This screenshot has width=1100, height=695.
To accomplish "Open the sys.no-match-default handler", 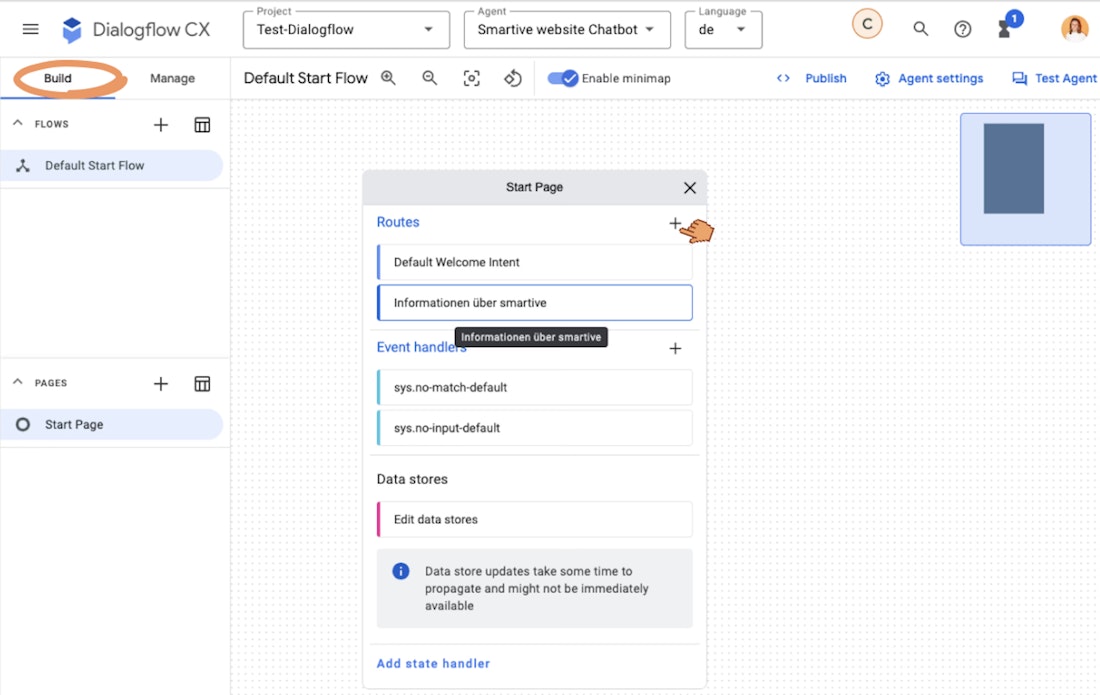I will point(535,387).
